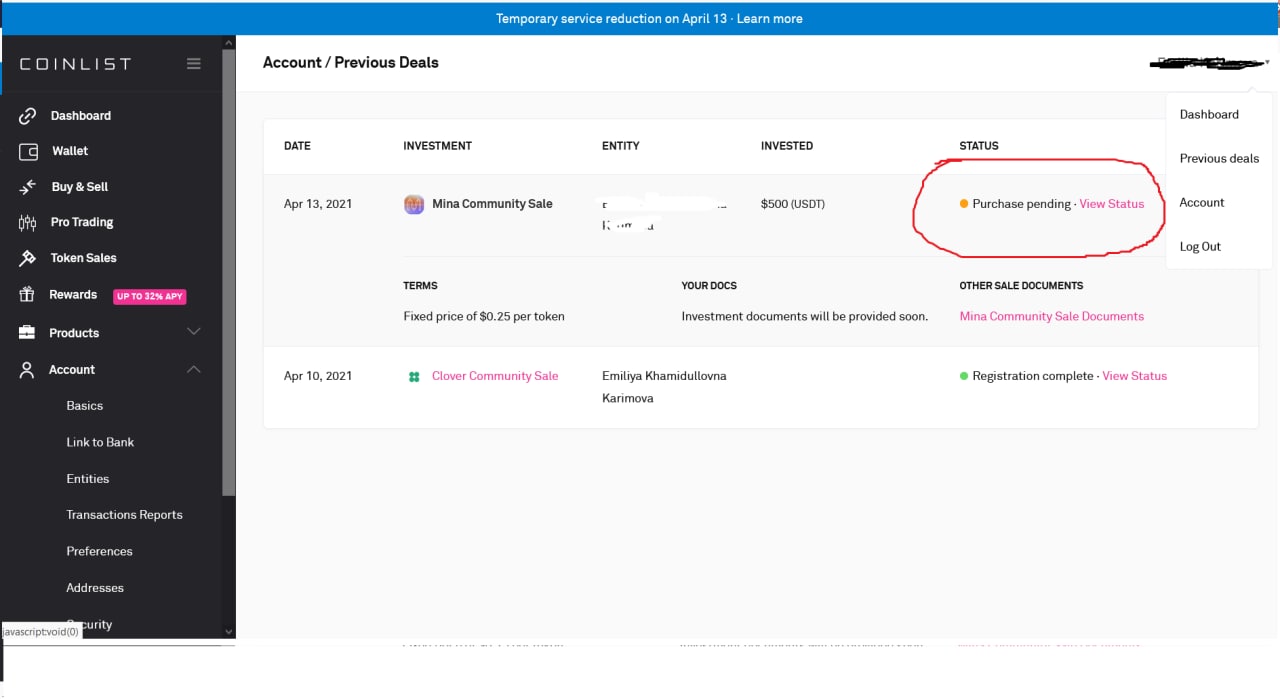Click the Apr 10, 2021 date cell

[x=318, y=376]
